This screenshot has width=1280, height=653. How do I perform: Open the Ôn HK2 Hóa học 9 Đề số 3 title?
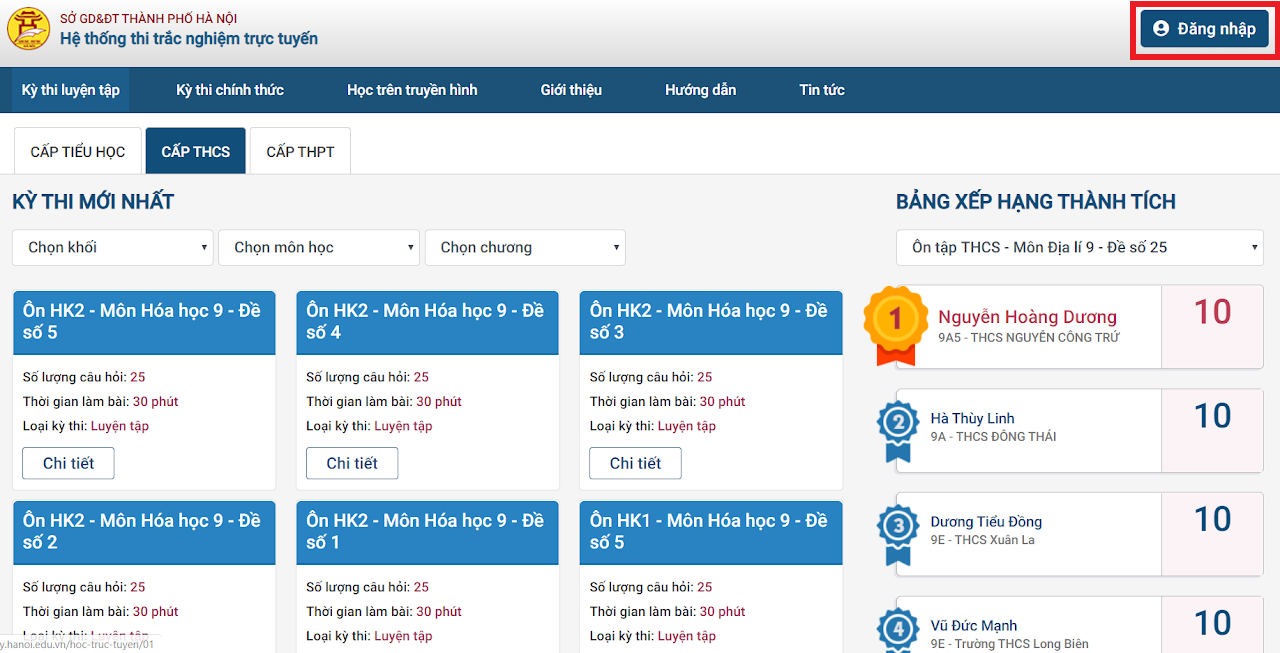[x=709, y=321]
